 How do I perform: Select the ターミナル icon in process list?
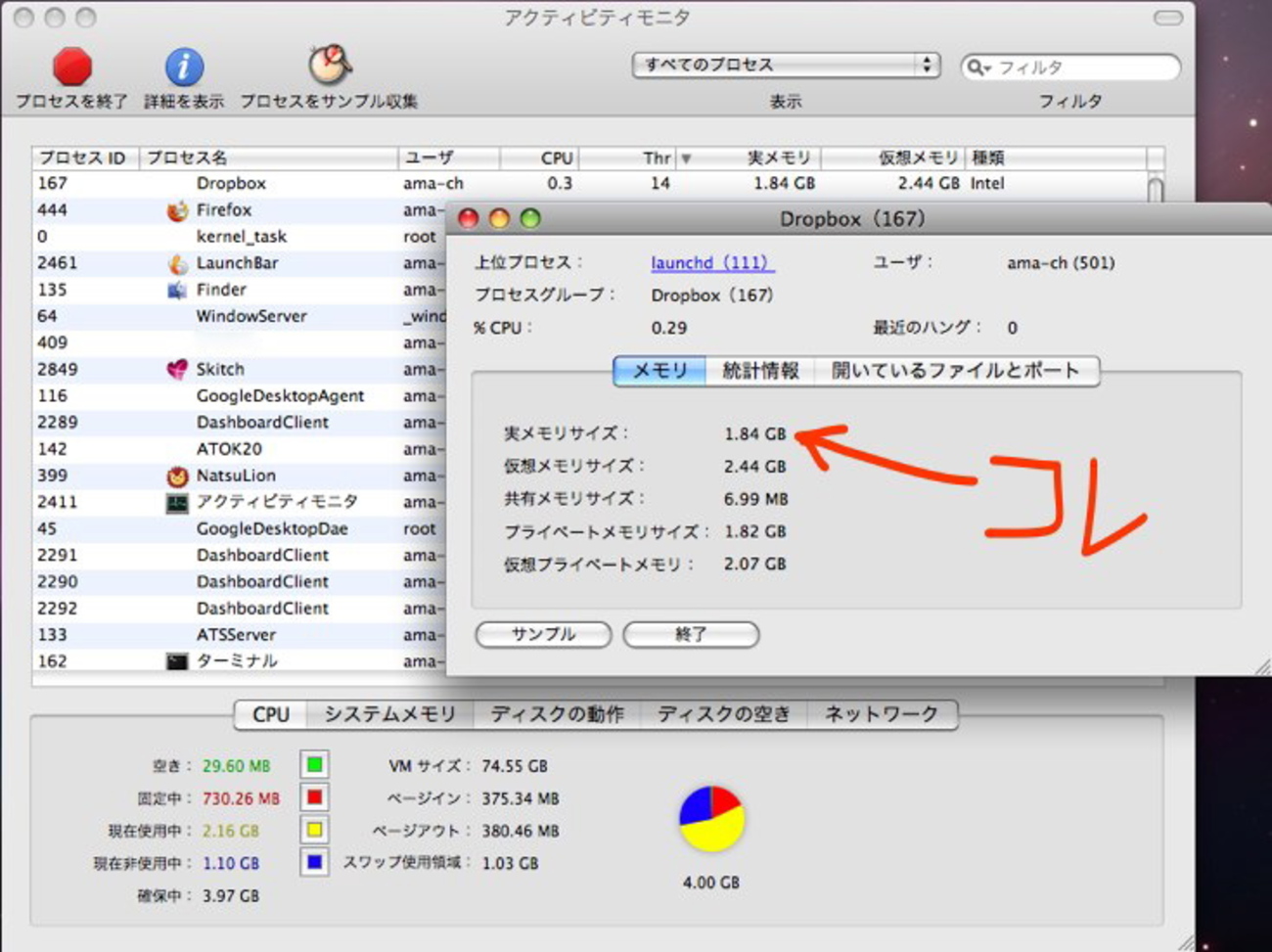click(177, 661)
